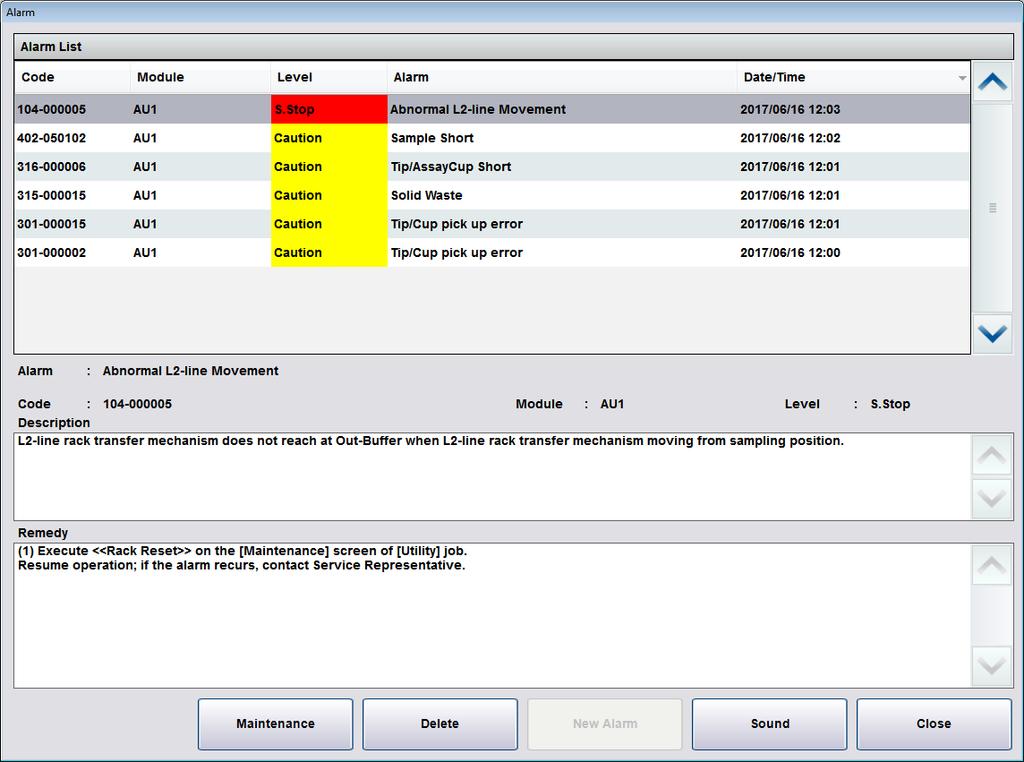Click the Sound button
Viewport: 1024px width, 762px height.
click(769, 723)
